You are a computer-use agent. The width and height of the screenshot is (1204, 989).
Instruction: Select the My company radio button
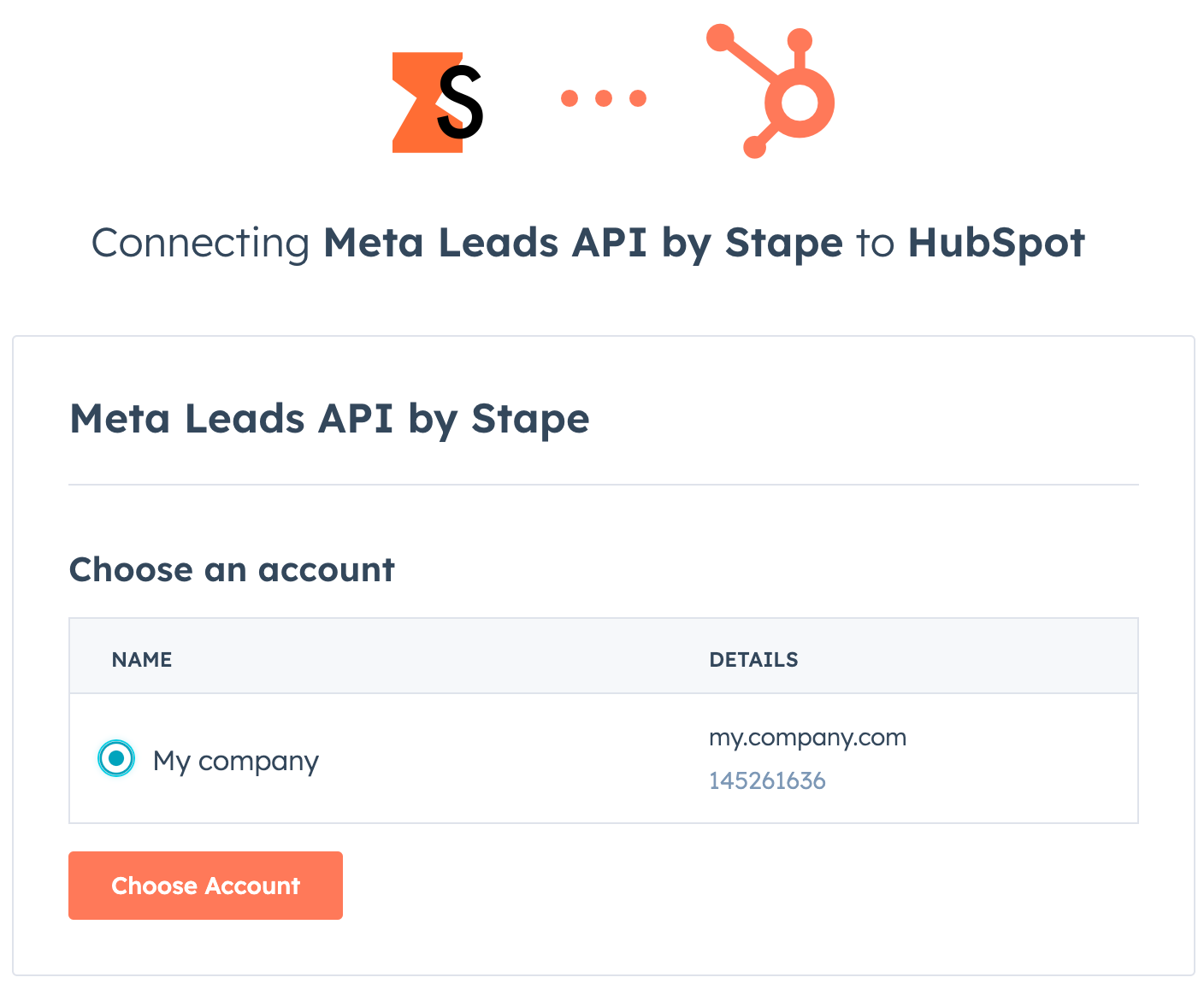pos(116,758)
